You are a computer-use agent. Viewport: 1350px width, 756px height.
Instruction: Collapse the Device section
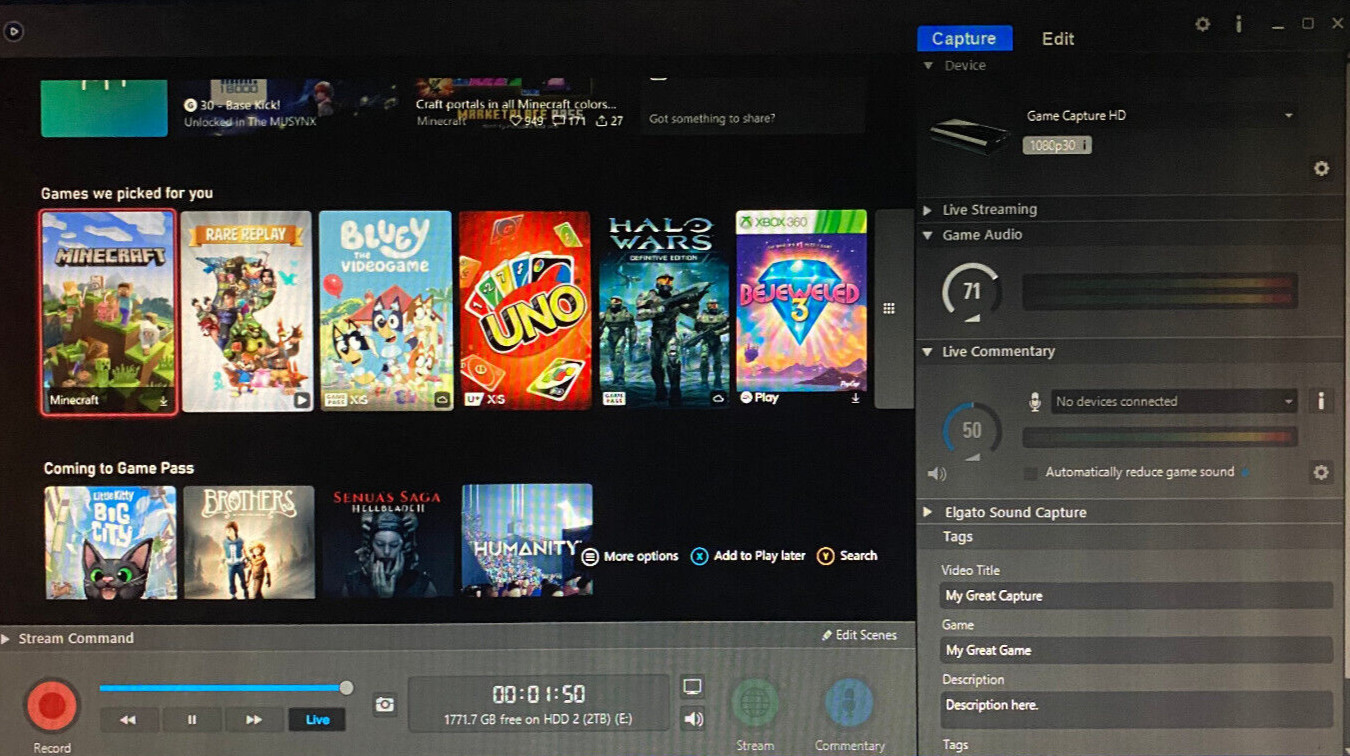928,66
